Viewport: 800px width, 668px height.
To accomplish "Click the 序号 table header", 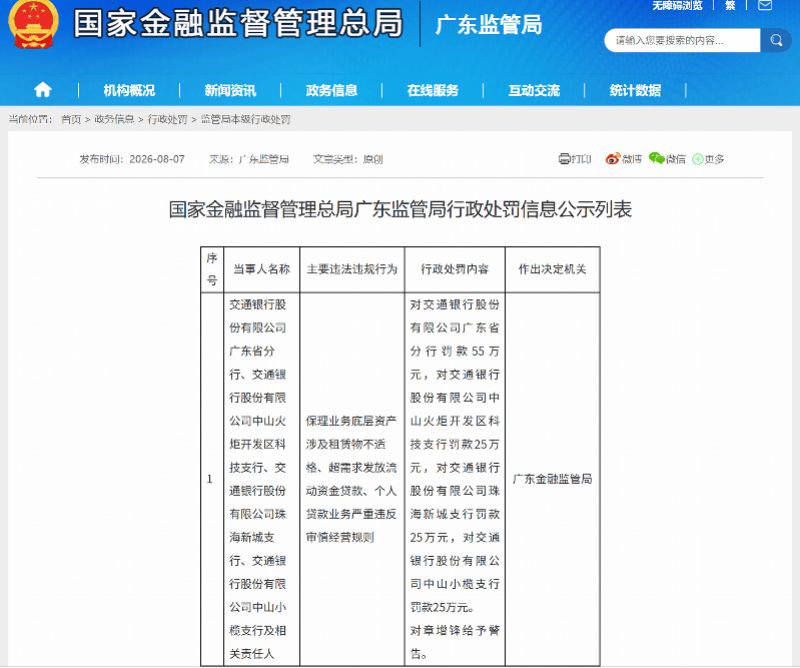I will coord(212,269).
